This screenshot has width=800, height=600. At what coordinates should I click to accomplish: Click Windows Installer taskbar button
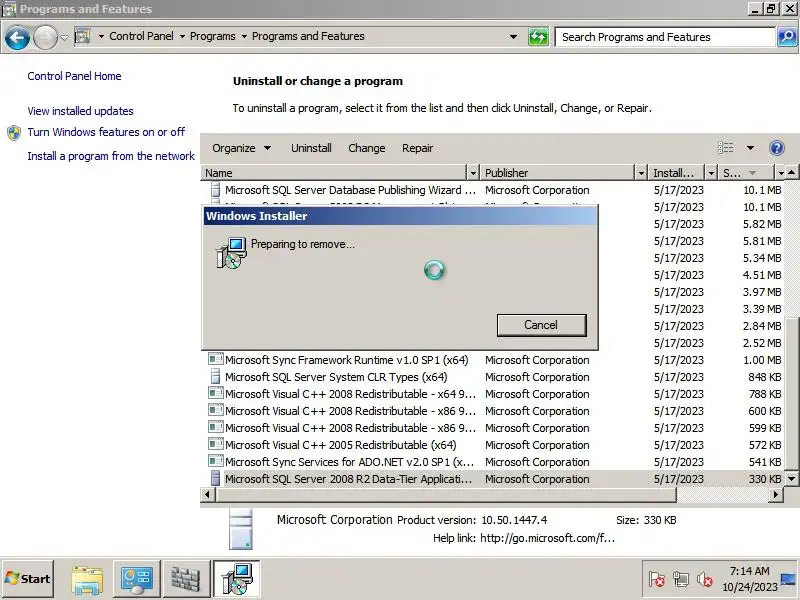237,579
